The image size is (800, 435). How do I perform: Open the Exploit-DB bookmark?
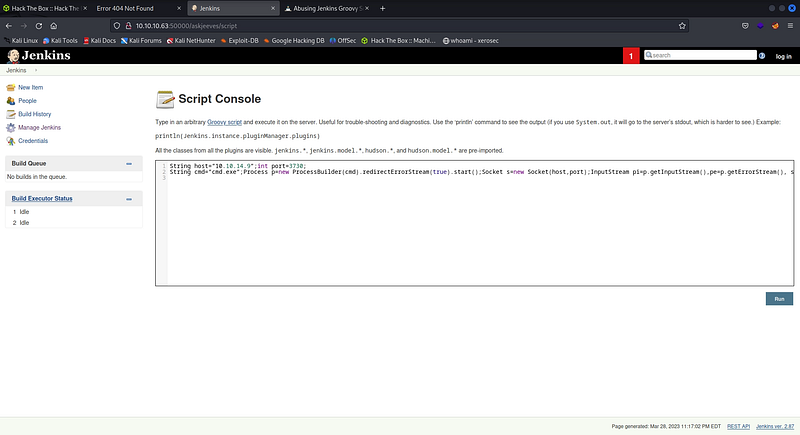point(240,41)
